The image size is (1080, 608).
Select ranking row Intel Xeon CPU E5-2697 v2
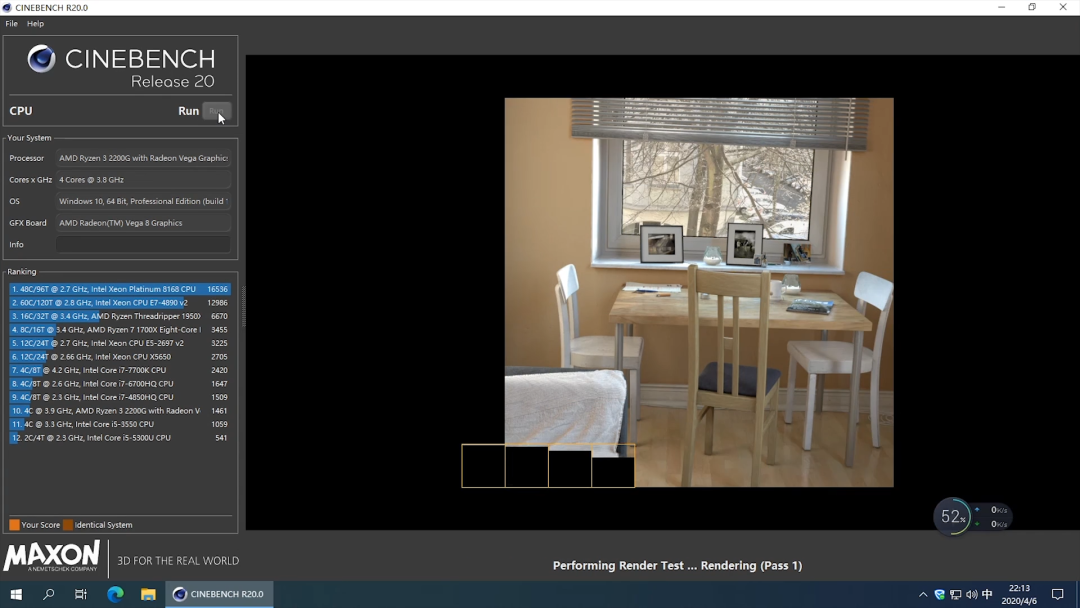tap(120, 343)
